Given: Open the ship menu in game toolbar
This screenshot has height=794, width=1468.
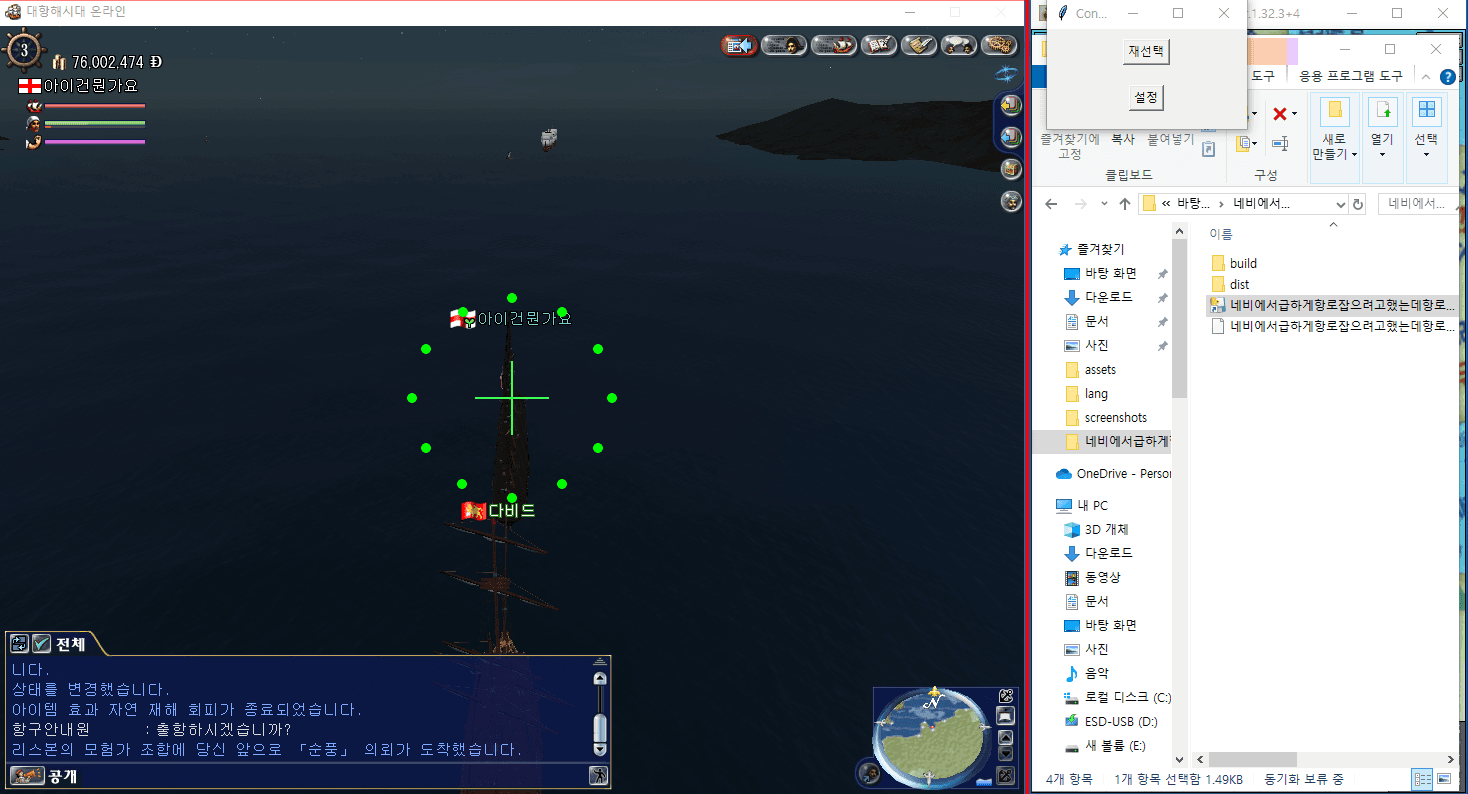Looking at the screenshot, I should [x=834, y=45].
